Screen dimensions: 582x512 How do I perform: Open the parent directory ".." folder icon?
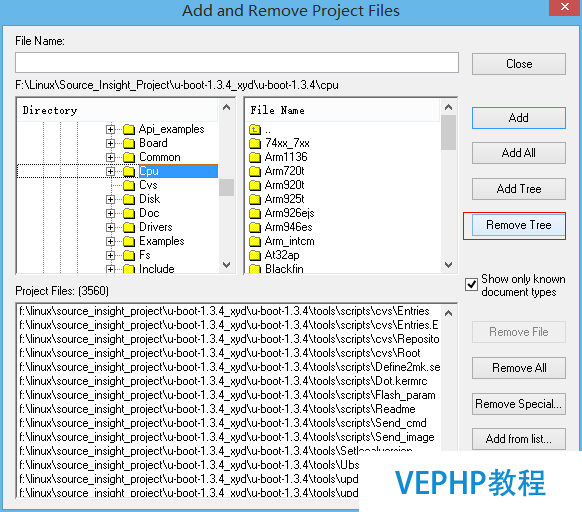click(255, 130)
